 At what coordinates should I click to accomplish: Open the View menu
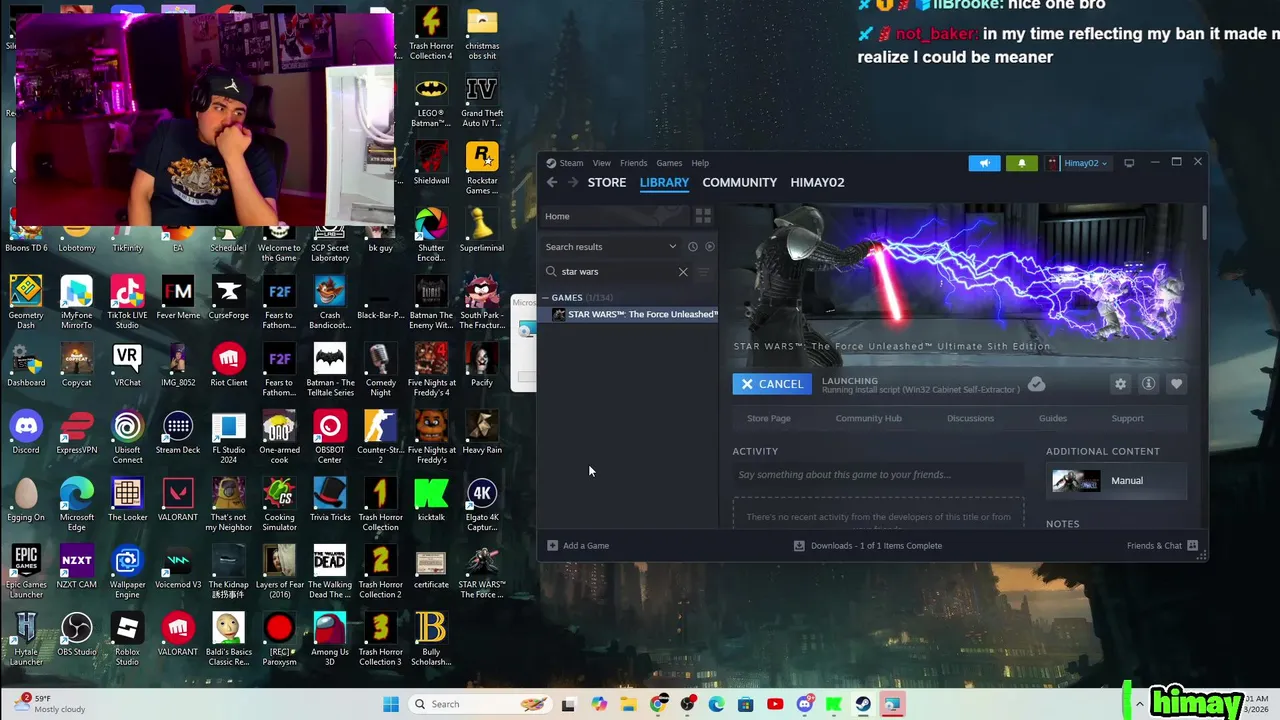point(601,163)
